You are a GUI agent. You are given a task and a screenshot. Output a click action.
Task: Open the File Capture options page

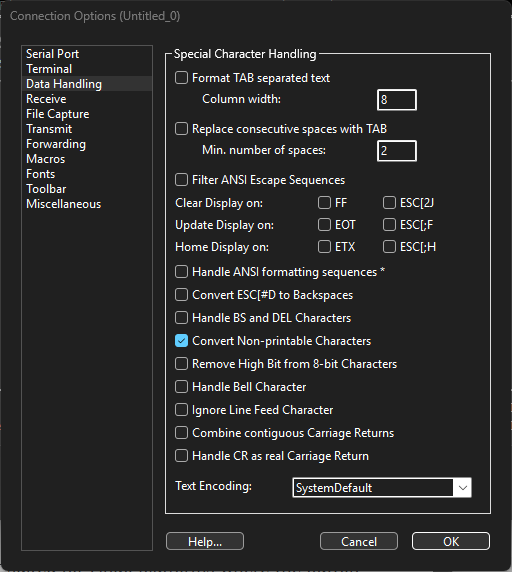[x=87, y=114]
